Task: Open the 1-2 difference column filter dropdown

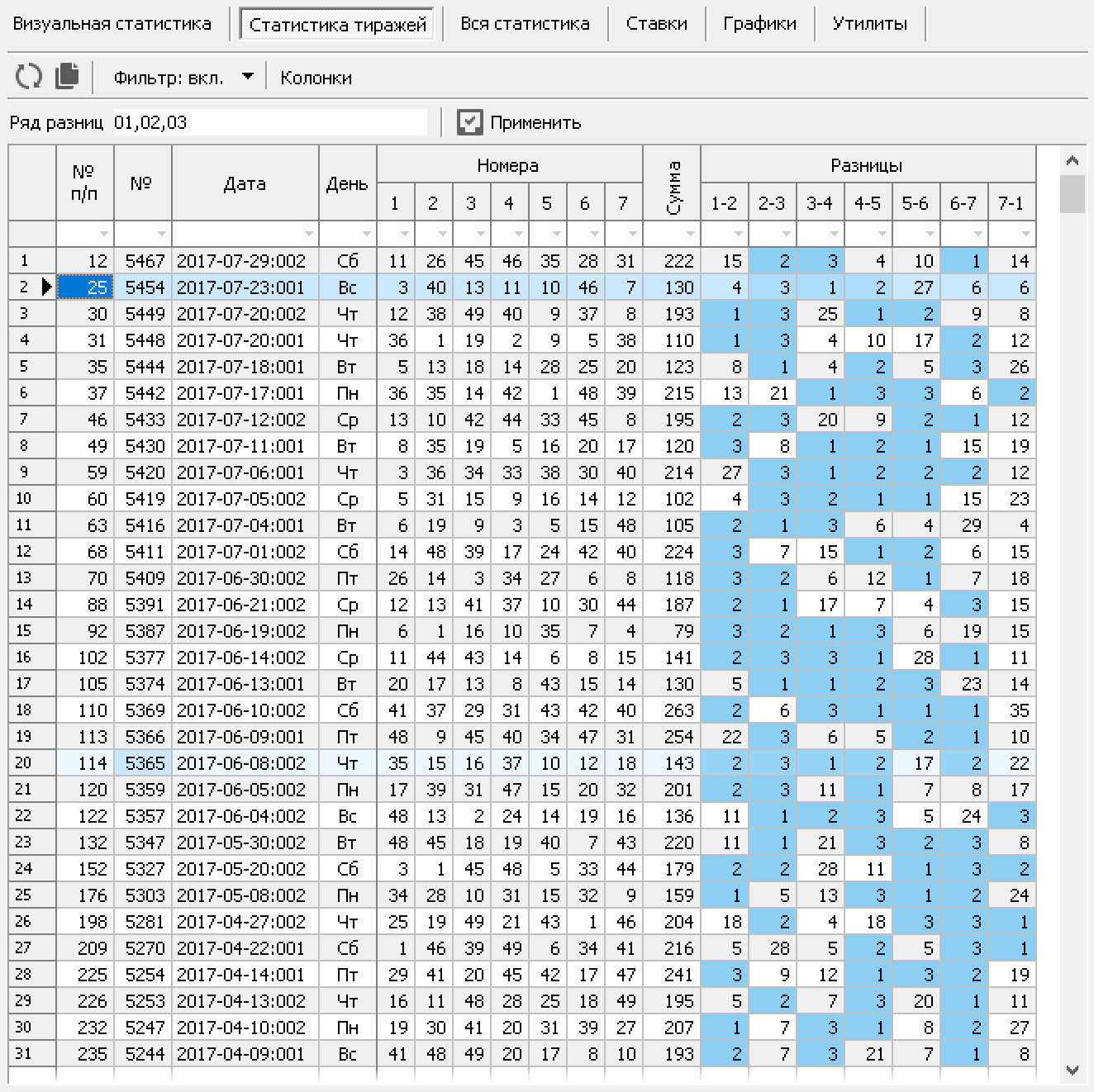Action: click(x=738, y=234)
